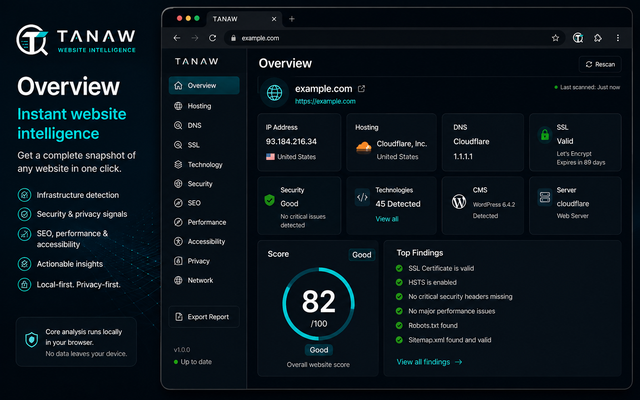The height and width of the screenshot is (400, 640).
Task: Click the shield icon beside Core analysis text
Action: (x=31, y=340)
